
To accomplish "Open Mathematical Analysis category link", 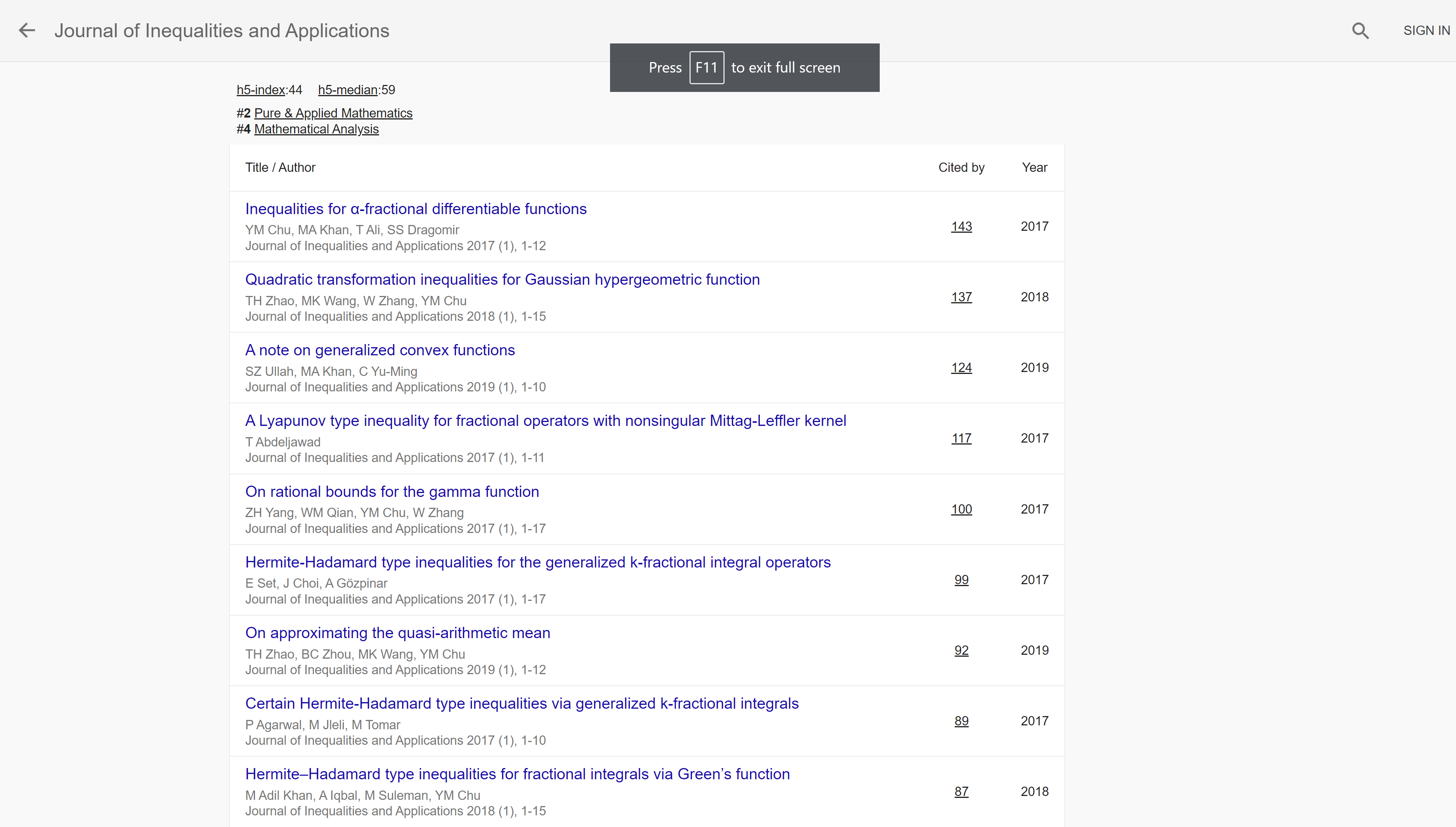I will [316, 129].
